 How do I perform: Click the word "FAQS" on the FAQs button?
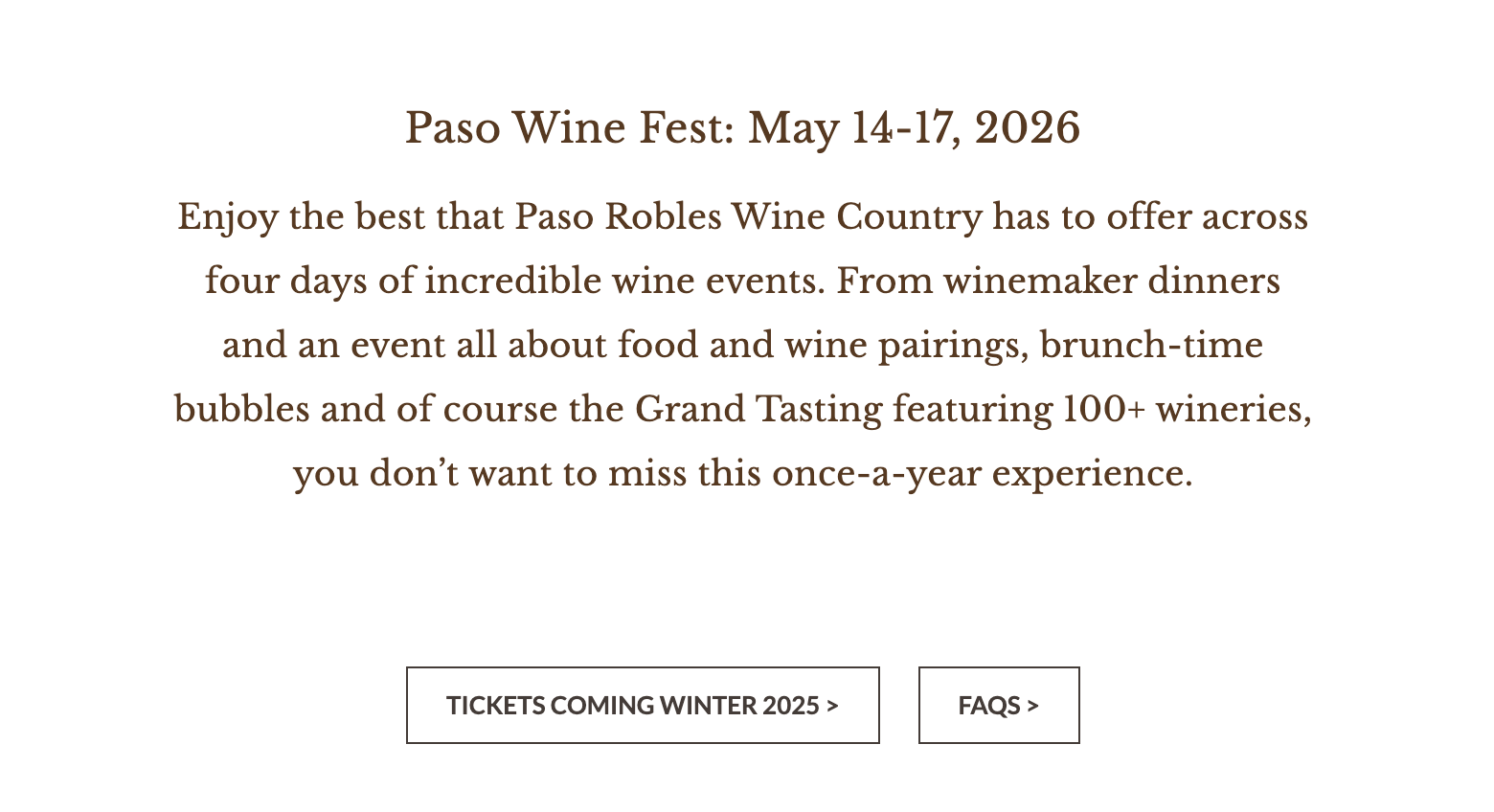pyautogui.click(x=989, y=706)
